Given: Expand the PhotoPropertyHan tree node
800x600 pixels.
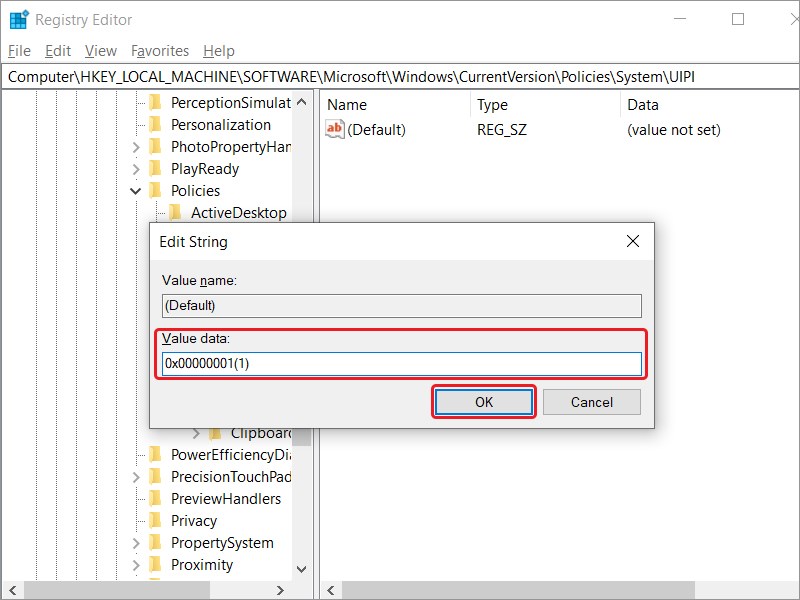Looking at the screenshot, I should tap(136, 147).
